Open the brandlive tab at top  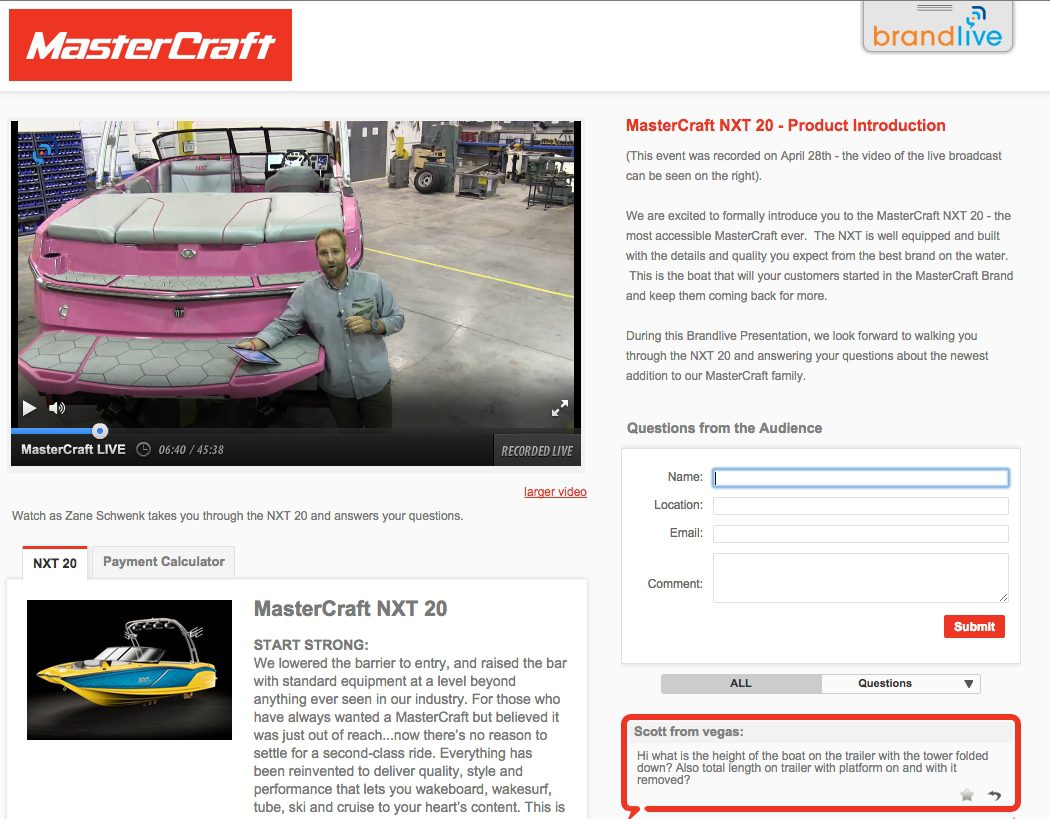938,28
